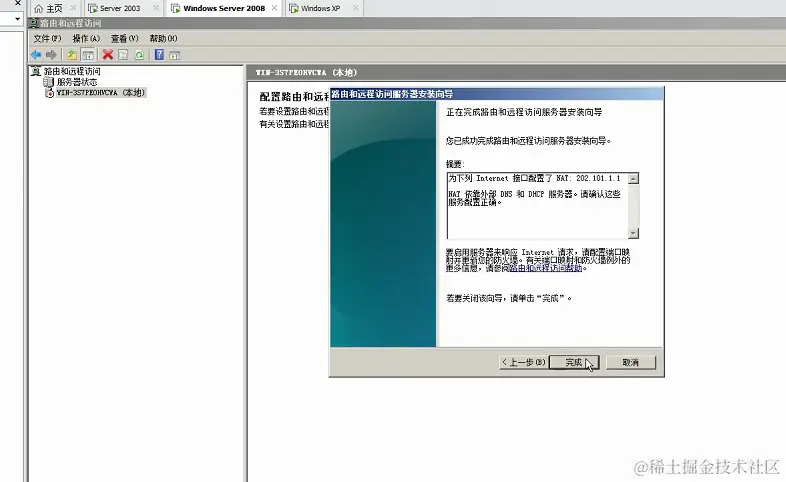
Task: Close the Windows XP tab
Action: pos(355,8)
